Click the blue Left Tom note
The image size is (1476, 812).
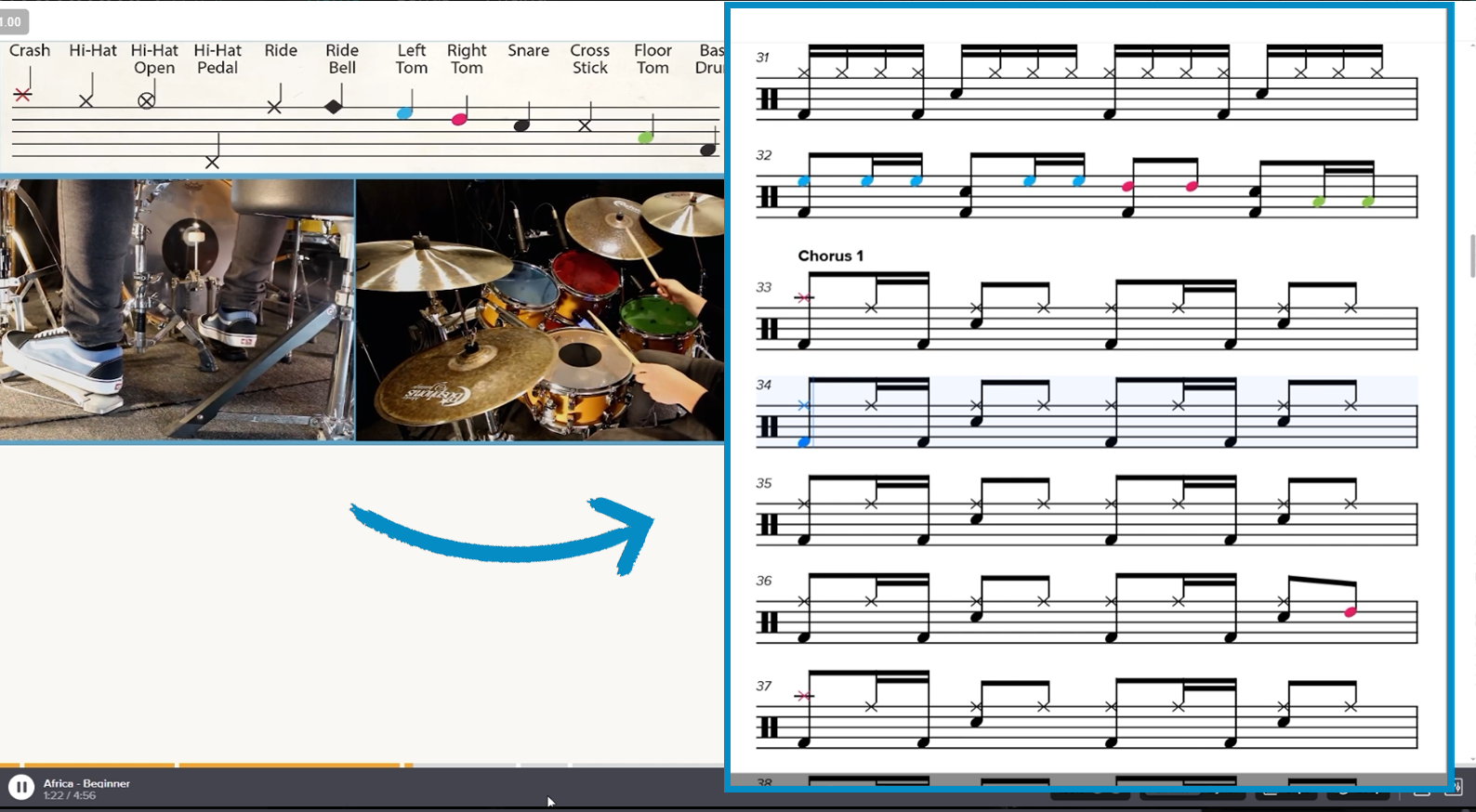coord(404,113)
